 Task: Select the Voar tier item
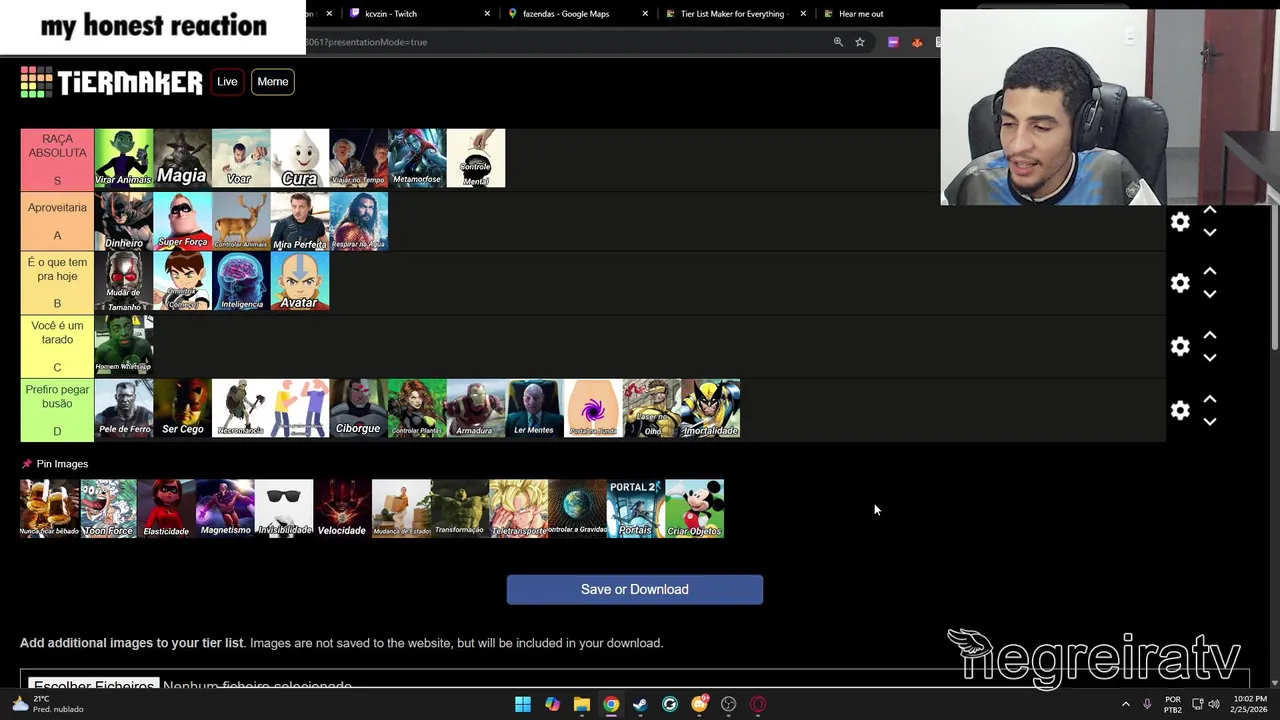(x=241, y=158)
